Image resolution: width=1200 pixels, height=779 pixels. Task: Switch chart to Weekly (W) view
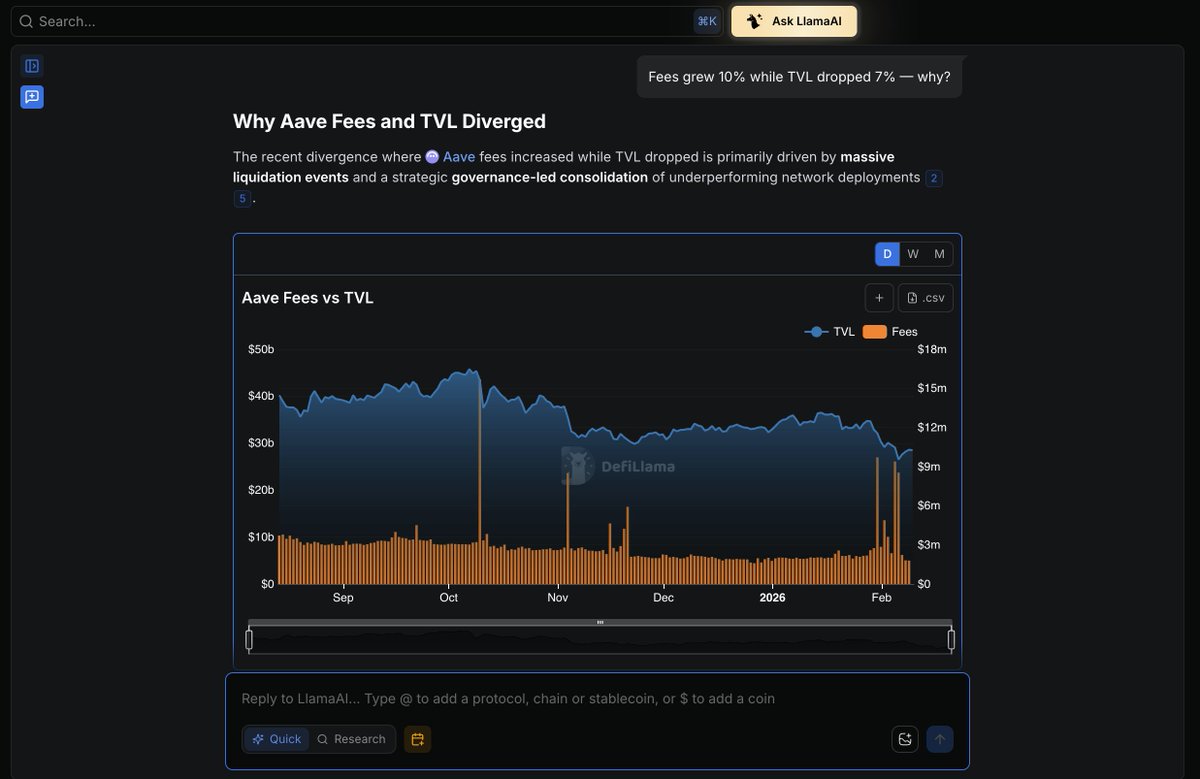(x=913, y=254)
